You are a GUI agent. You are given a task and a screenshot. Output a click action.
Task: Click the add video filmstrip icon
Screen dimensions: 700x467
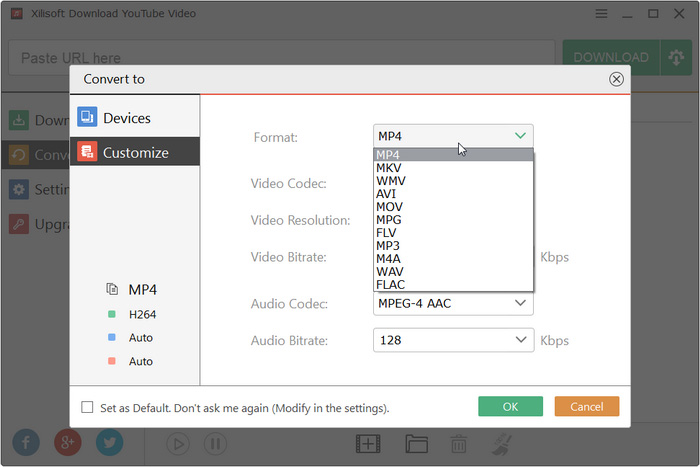tap(368, 444)
